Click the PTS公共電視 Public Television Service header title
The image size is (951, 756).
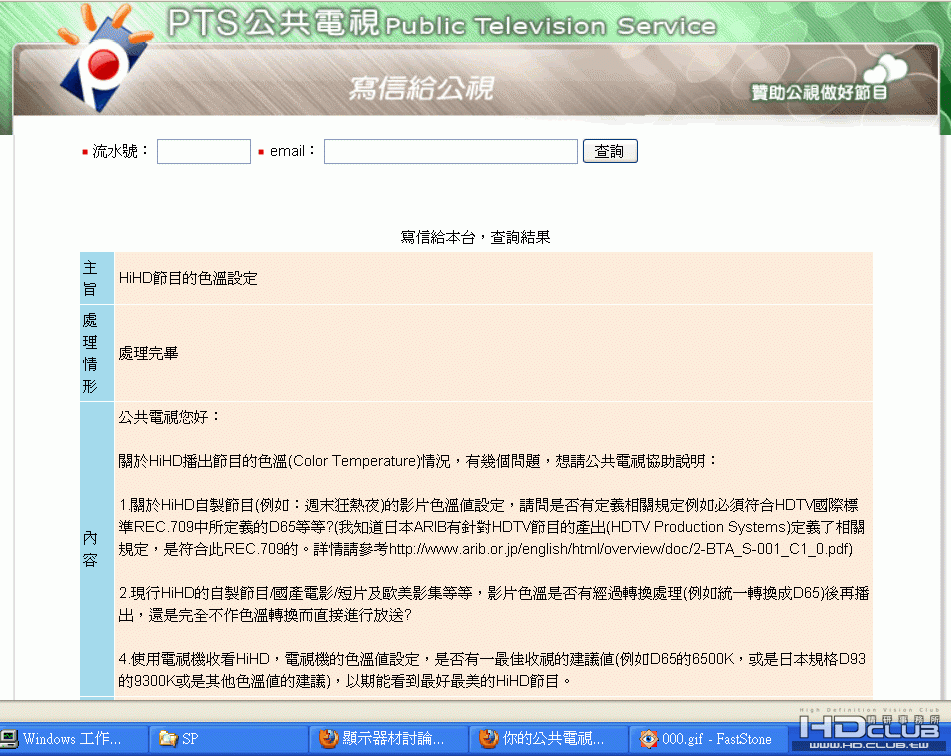pos(442,23)
